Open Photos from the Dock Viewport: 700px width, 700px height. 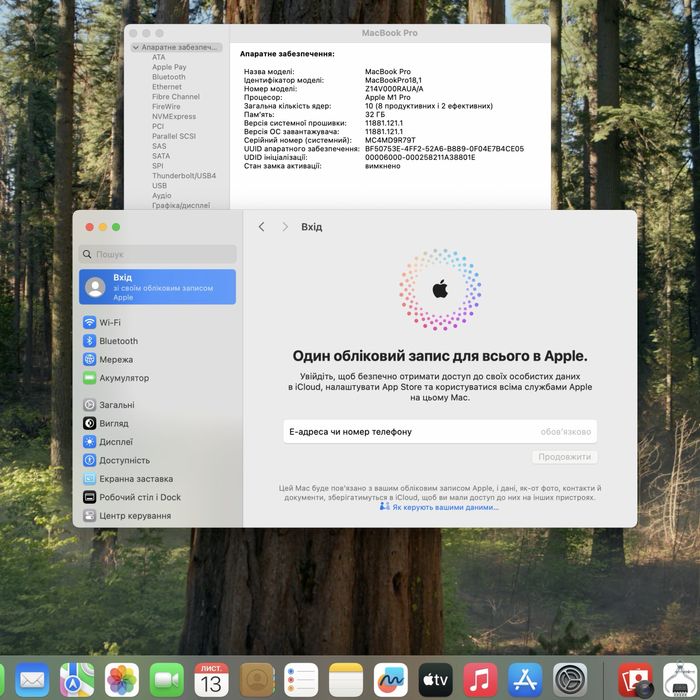[122, 680]
